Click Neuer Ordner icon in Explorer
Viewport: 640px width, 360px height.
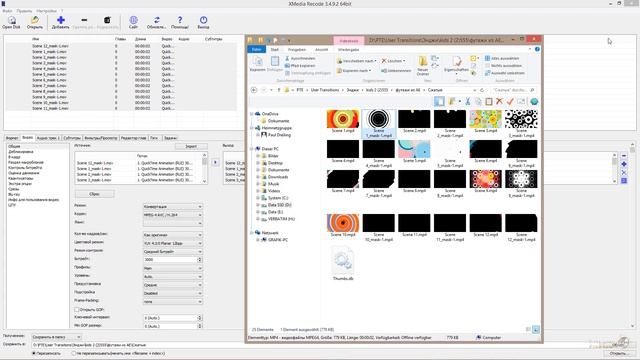pyautogui.click(x=422, y=62)
